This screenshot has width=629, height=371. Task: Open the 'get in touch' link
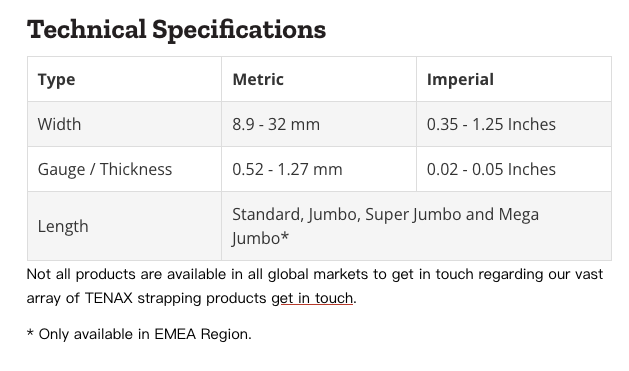click(312, 298)
